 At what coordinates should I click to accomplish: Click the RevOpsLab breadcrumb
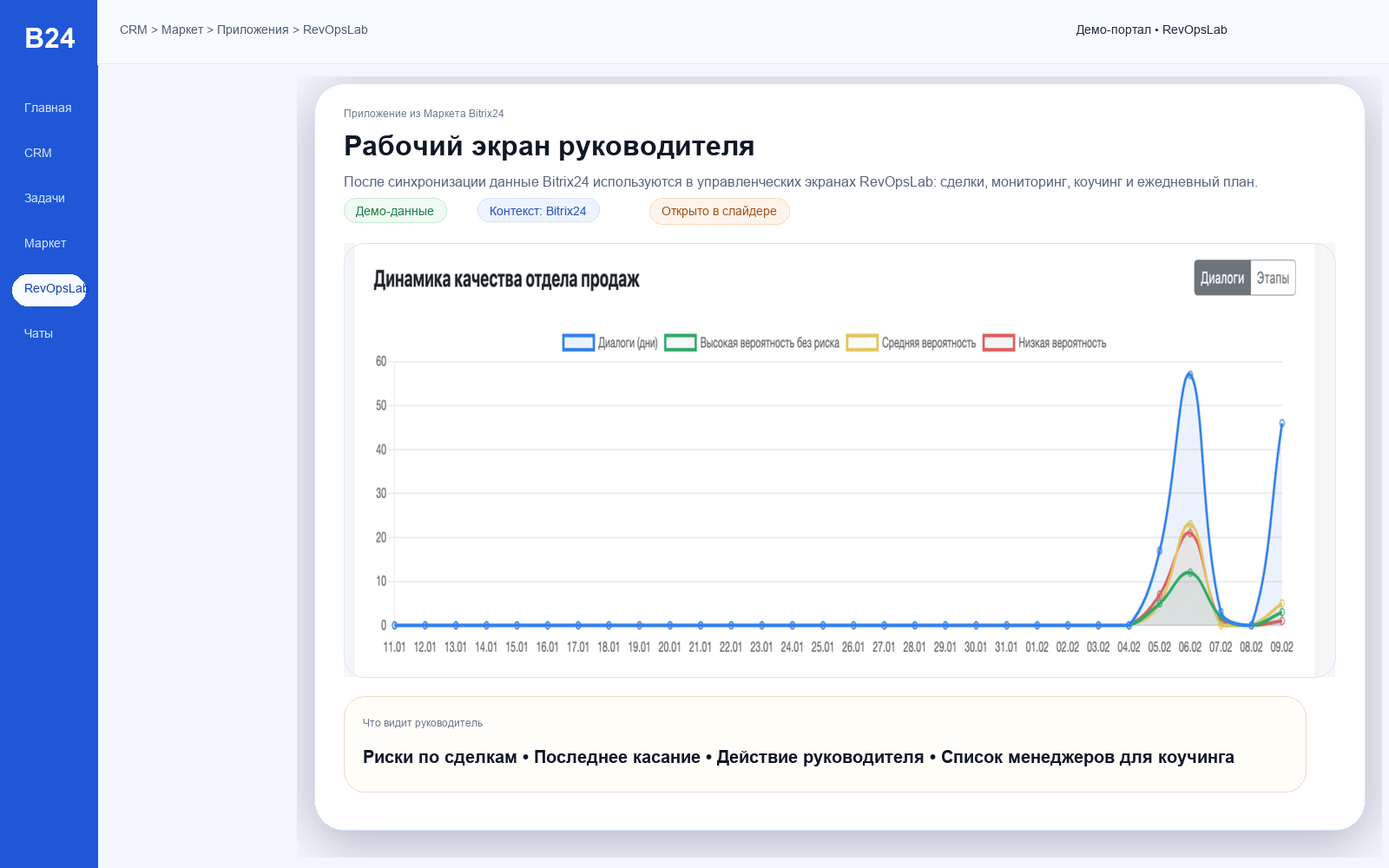[x=335, y=30]
